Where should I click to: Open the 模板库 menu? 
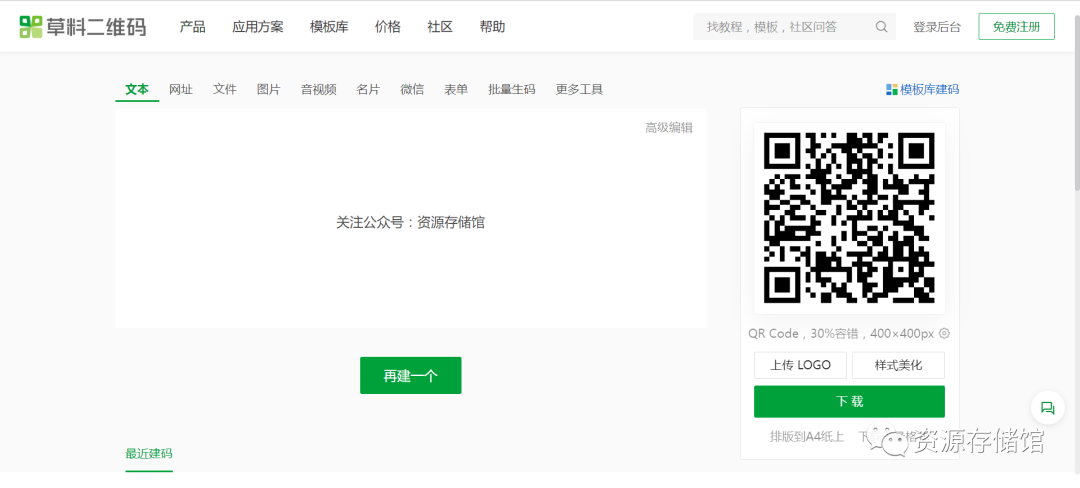coord(329,27)
